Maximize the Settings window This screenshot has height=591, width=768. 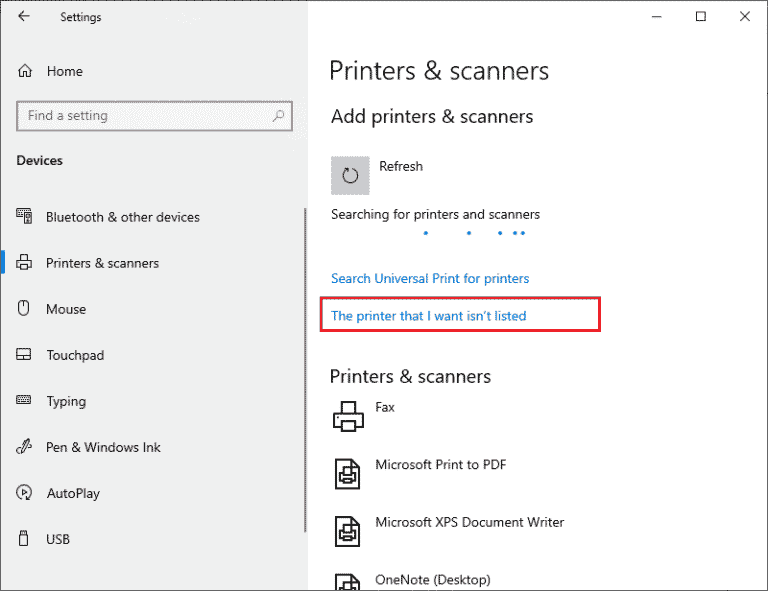point(701,17)
